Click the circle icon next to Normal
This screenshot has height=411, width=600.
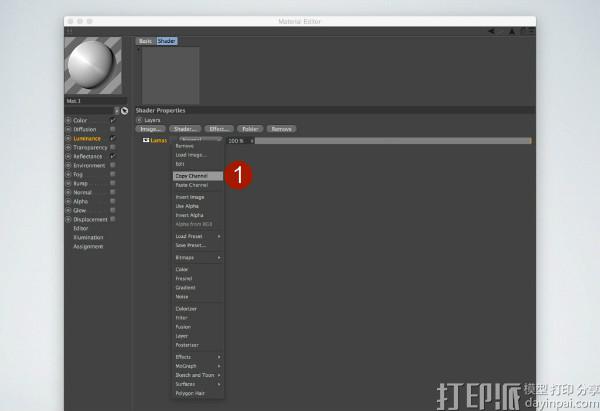(68, 192)
